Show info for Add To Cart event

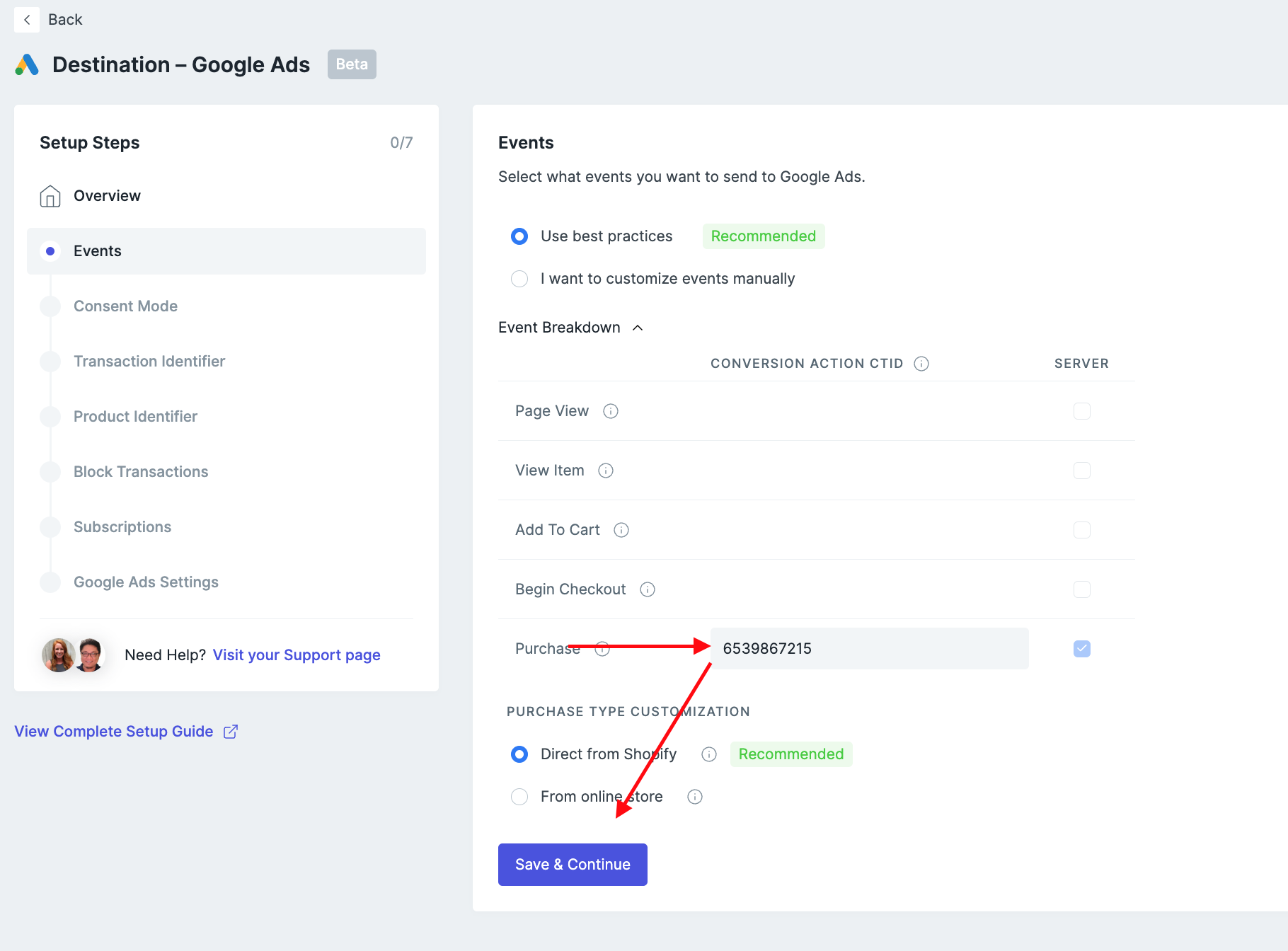click(621, 530)
